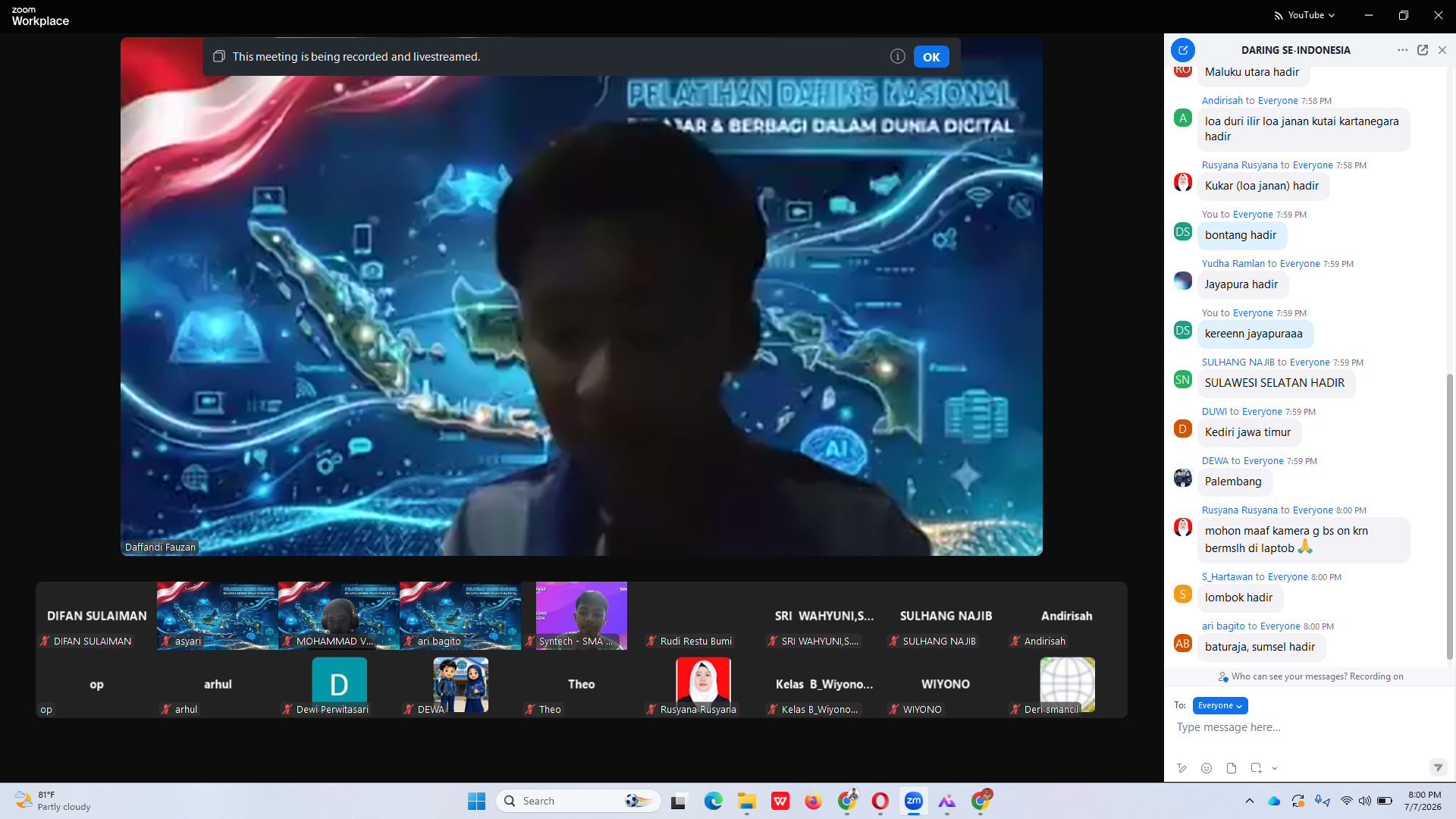Open the emoji picker in chat
Screen dimensions: 1456x819
pyautogui.click(x=1207, y=768)
